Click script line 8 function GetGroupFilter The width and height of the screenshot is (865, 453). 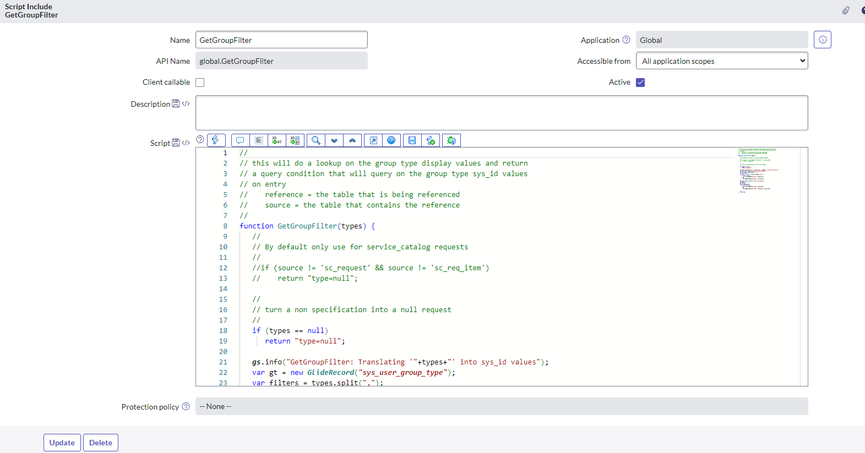tap(307, 226)
